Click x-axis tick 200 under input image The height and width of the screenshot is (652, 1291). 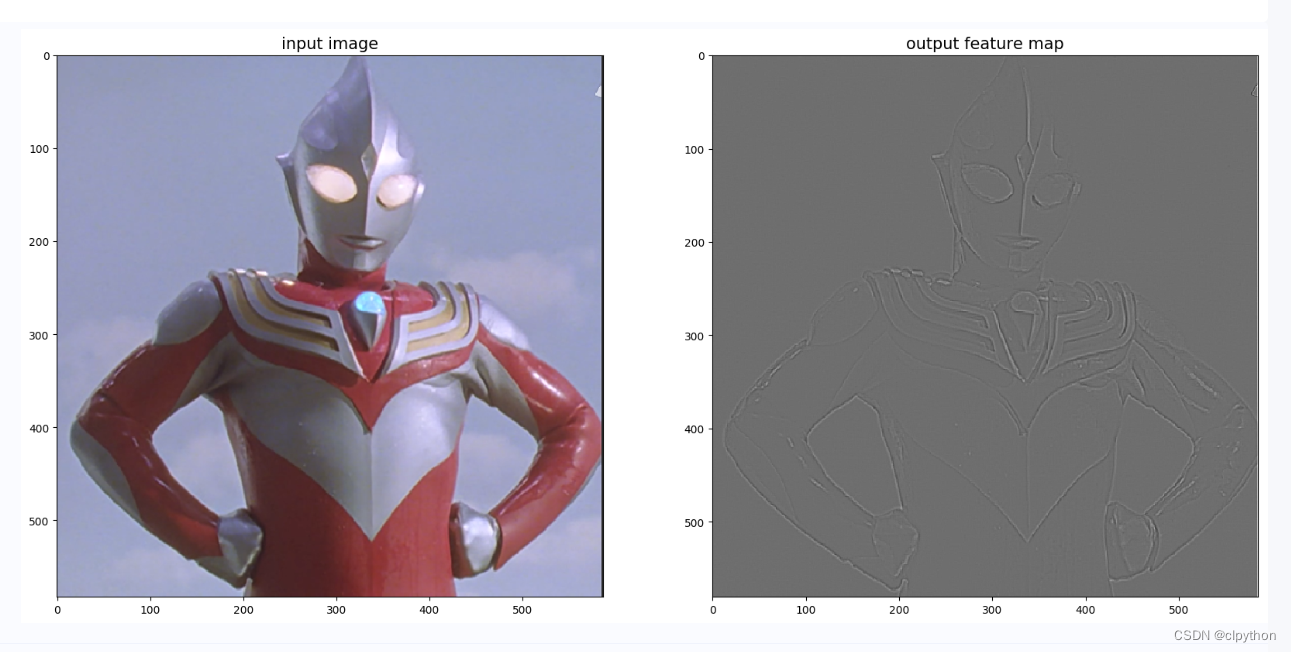point(243,608)
